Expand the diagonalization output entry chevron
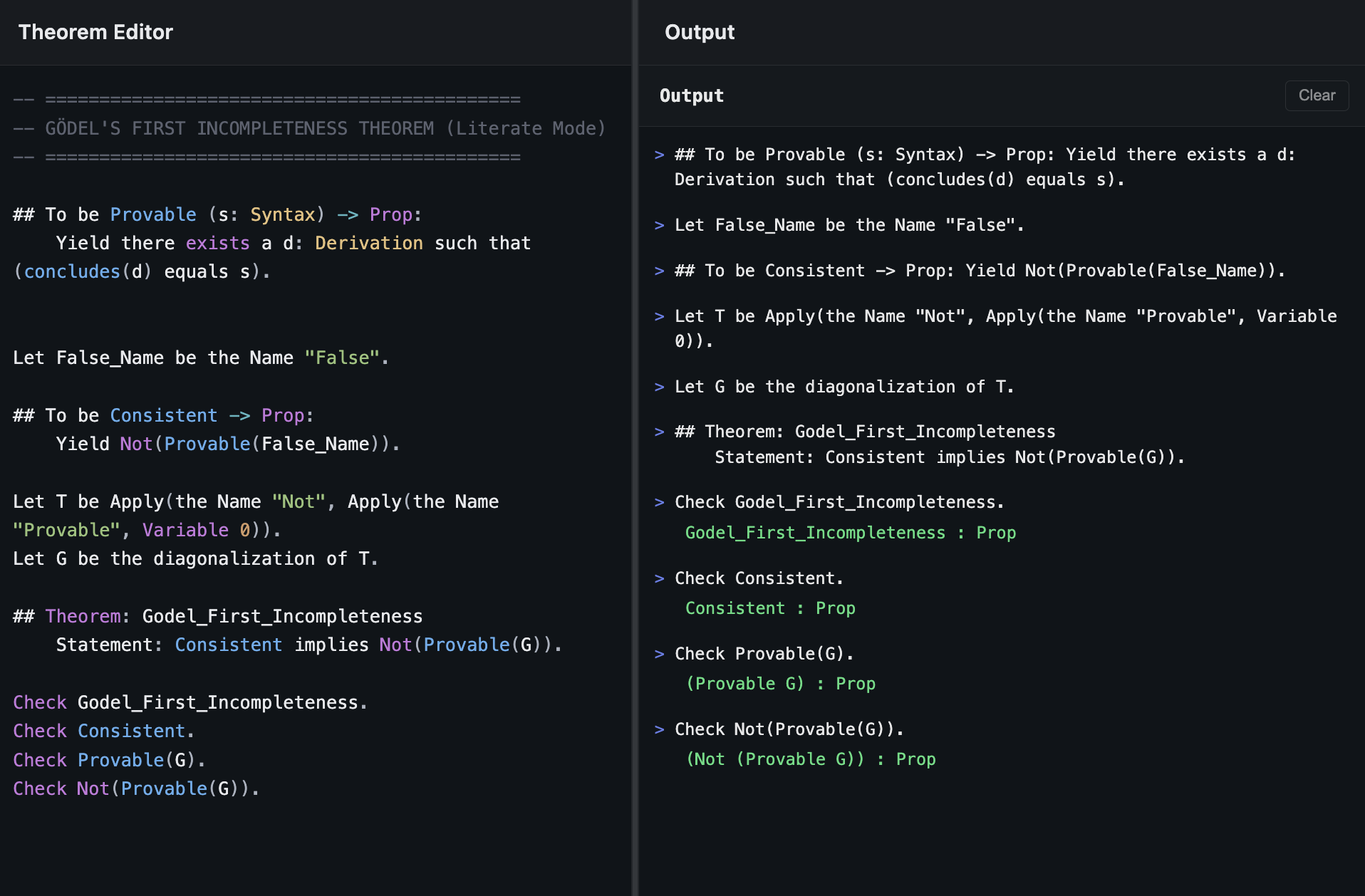 point(659,386)
